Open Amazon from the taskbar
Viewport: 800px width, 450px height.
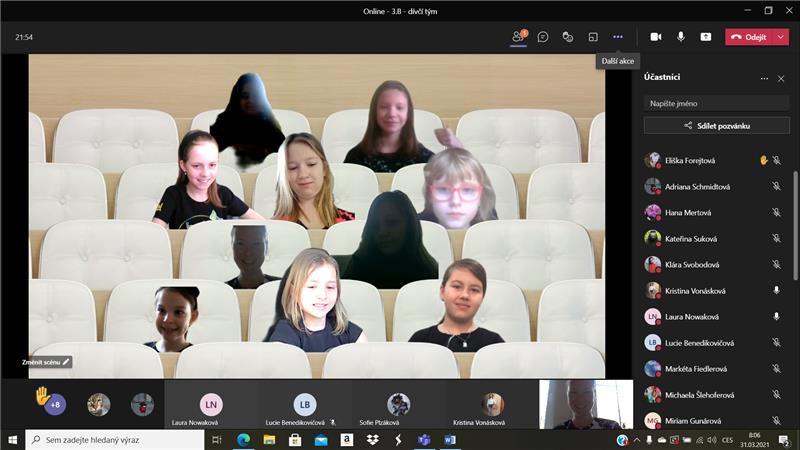(x=347, y=440)
